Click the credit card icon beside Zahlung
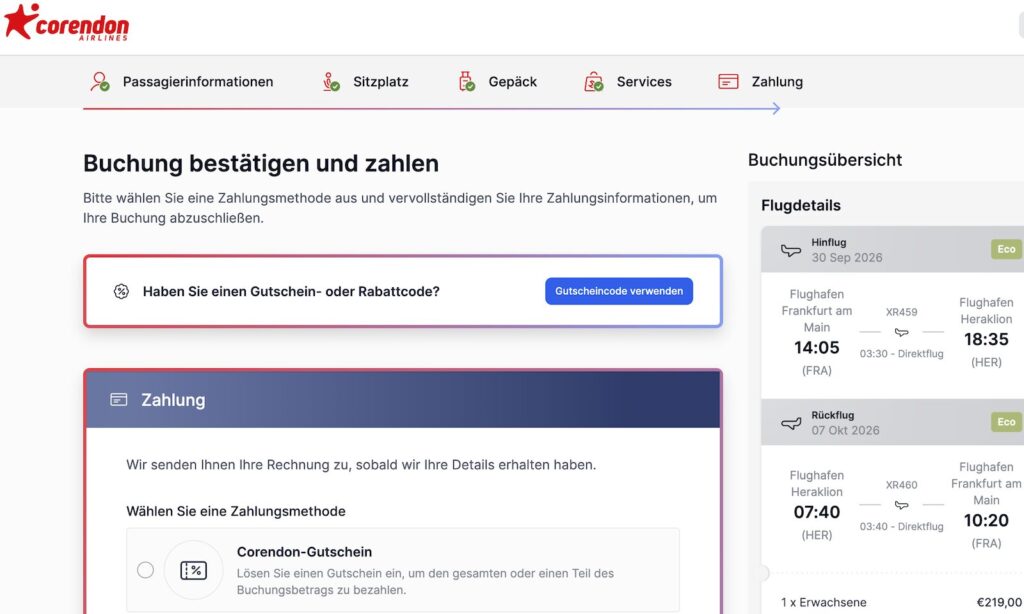Viewport: 1024px width, 614px height. [x=729, y=81]
